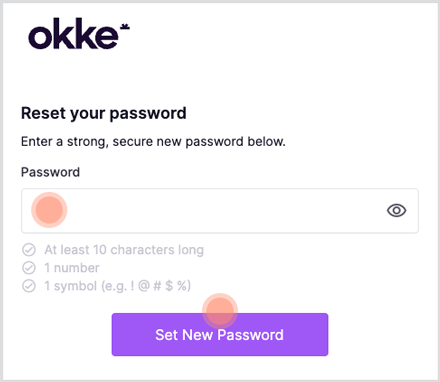
Task: Click the checkmark icon beside 1 symbol
Action: point(29,286)
